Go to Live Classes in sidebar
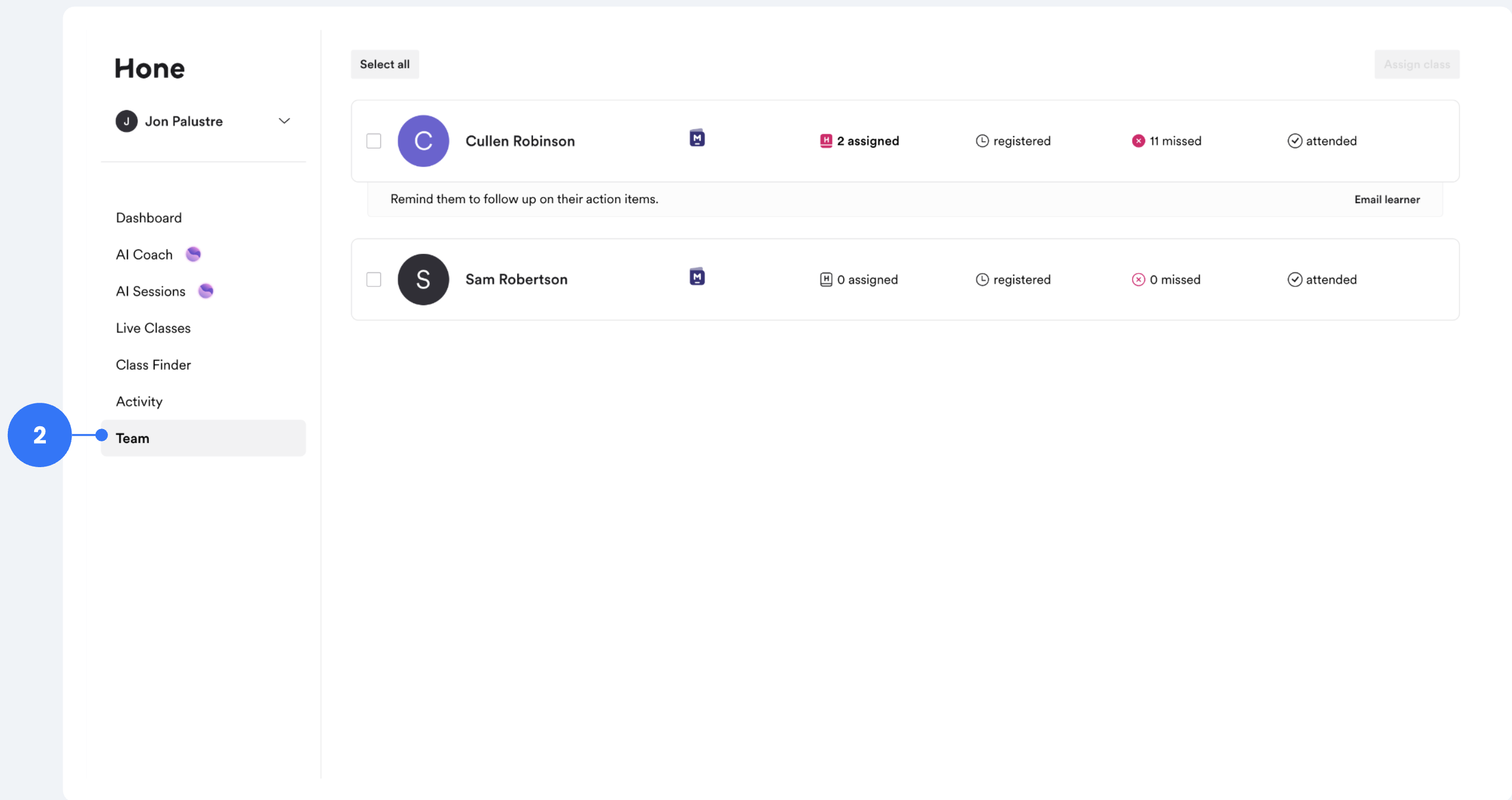This screenshot has height=800, width=1512. [x=153, y=328]
